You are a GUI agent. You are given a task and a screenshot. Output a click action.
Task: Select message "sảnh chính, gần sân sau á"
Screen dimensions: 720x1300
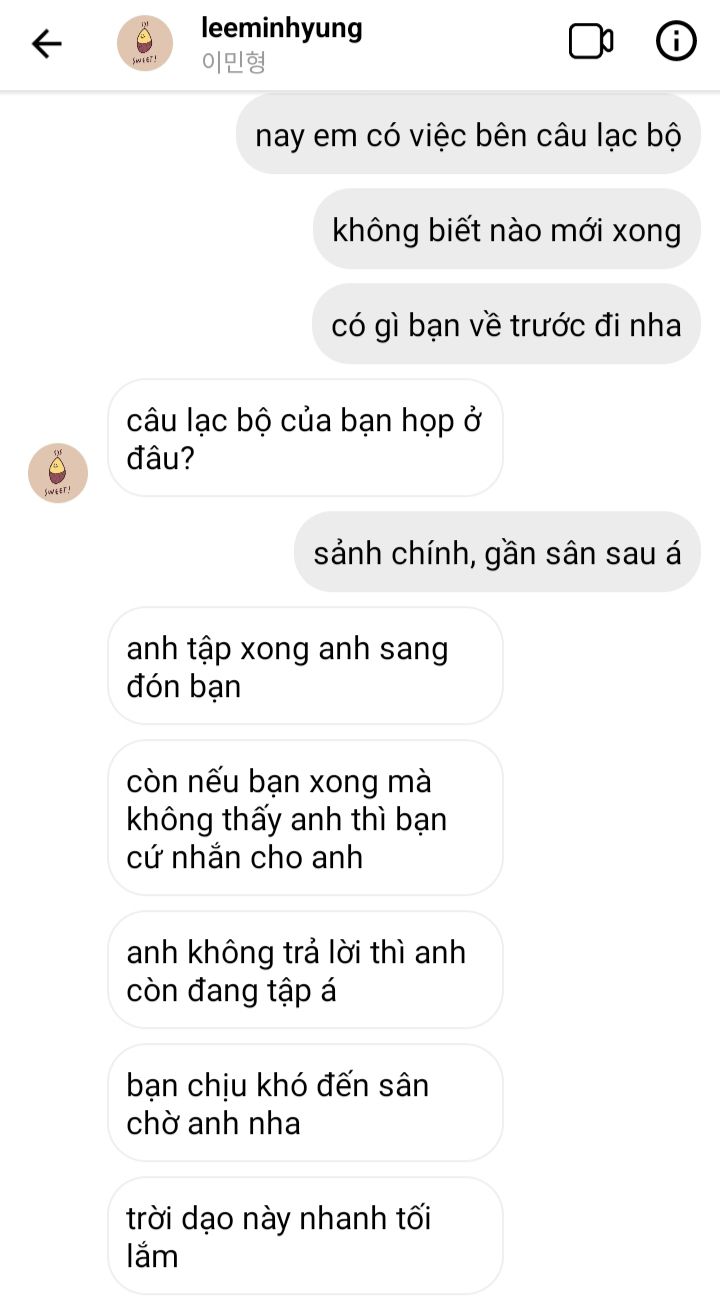tap(497, 553)
